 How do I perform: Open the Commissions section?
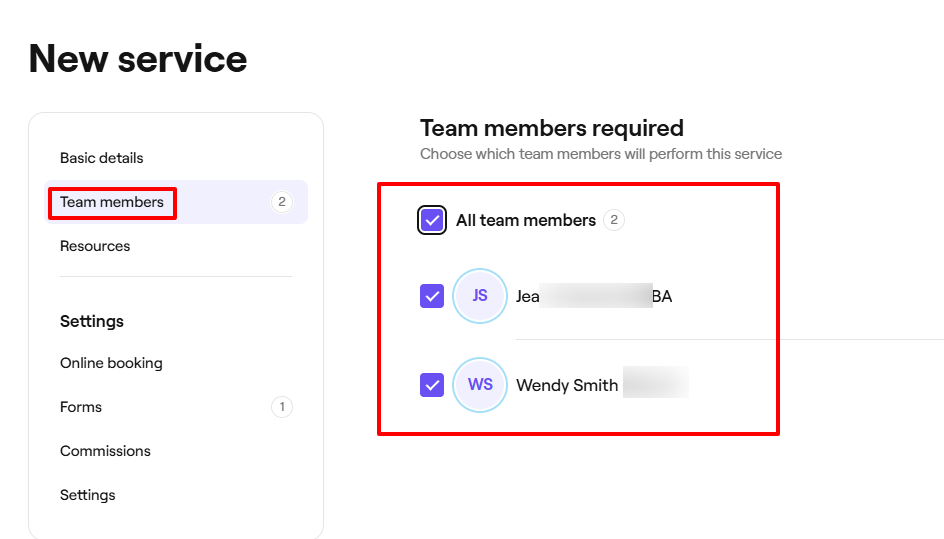click(x=105, y=451)
